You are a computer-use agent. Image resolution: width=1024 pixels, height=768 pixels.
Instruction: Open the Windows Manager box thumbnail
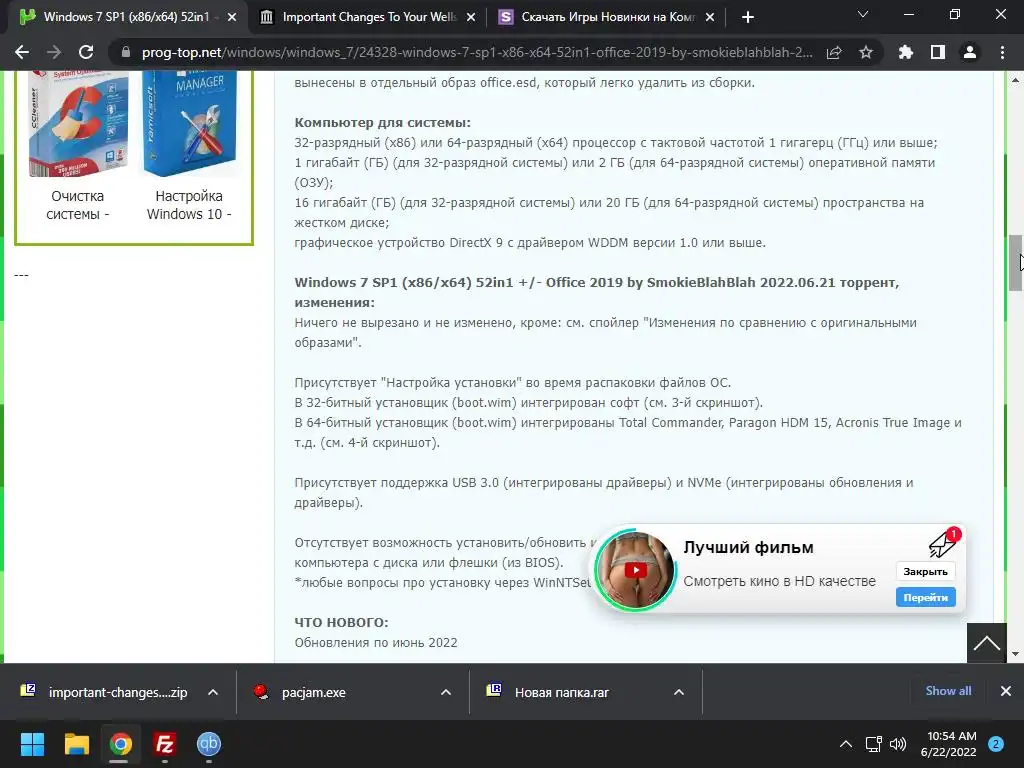coord(189,123)
